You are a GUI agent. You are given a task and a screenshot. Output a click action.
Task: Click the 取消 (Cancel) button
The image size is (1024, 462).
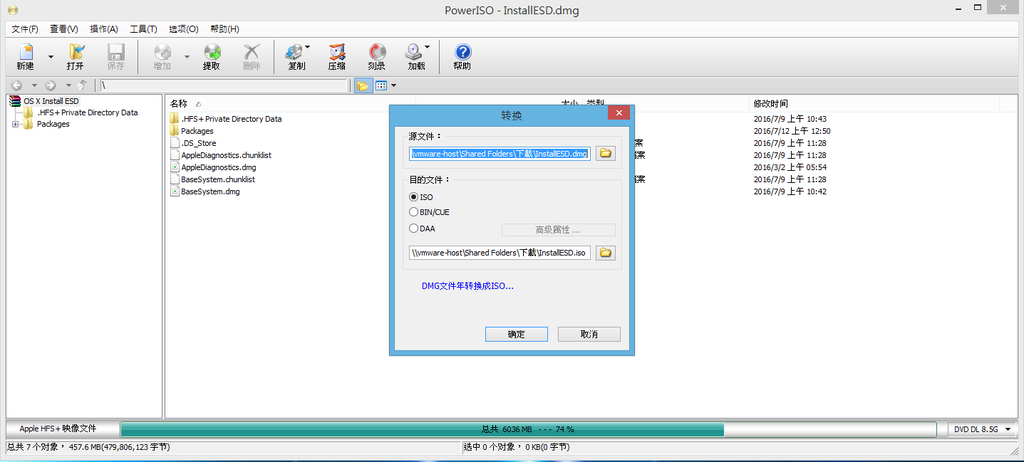589,334
